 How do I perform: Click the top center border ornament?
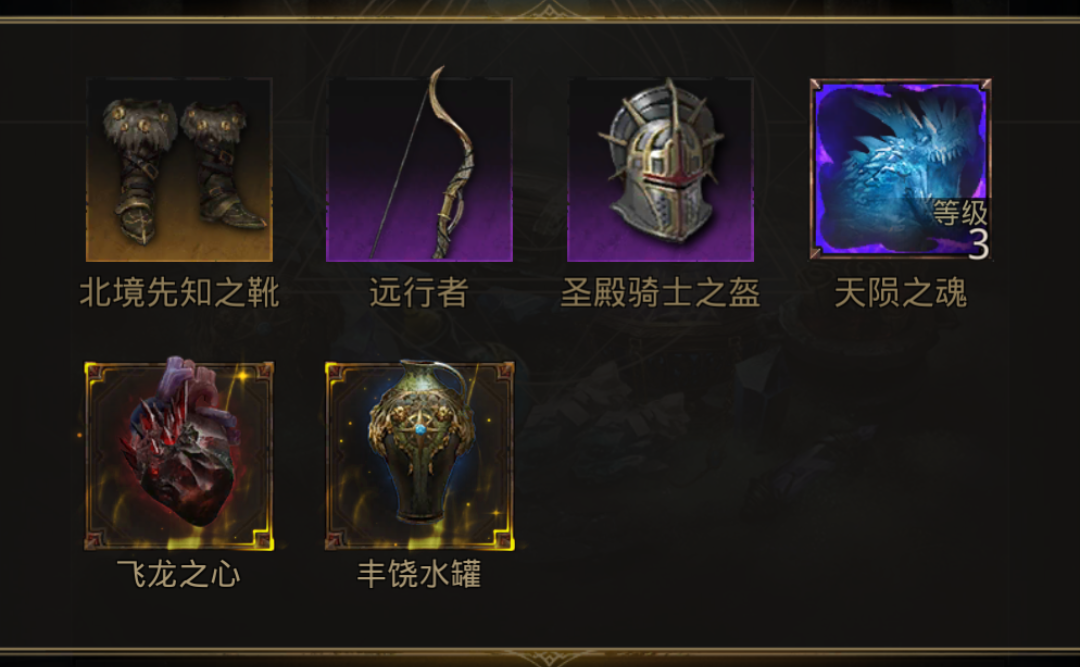[548, 11]
